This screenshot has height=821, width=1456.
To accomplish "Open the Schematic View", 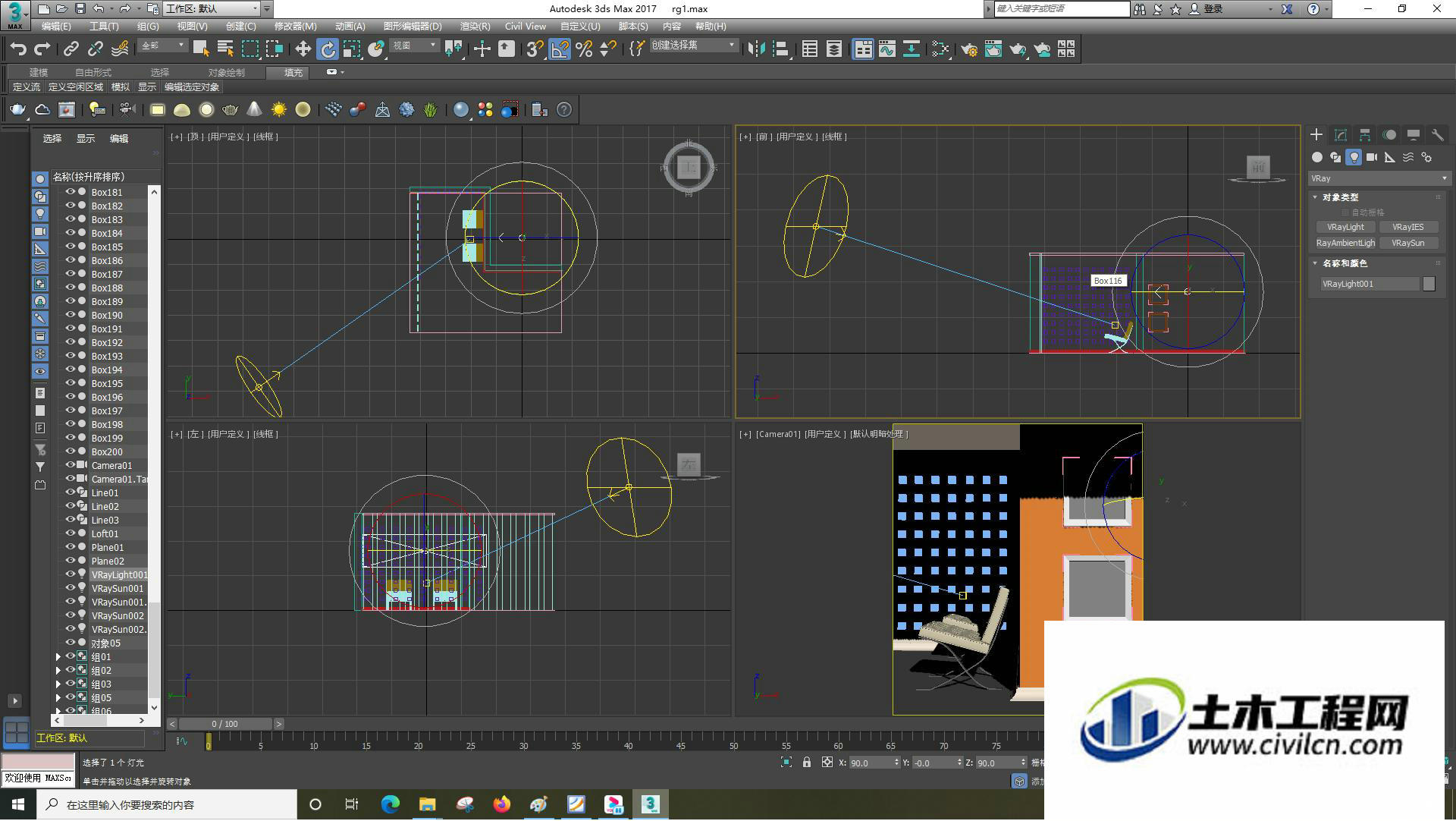I will coord(912,49).
